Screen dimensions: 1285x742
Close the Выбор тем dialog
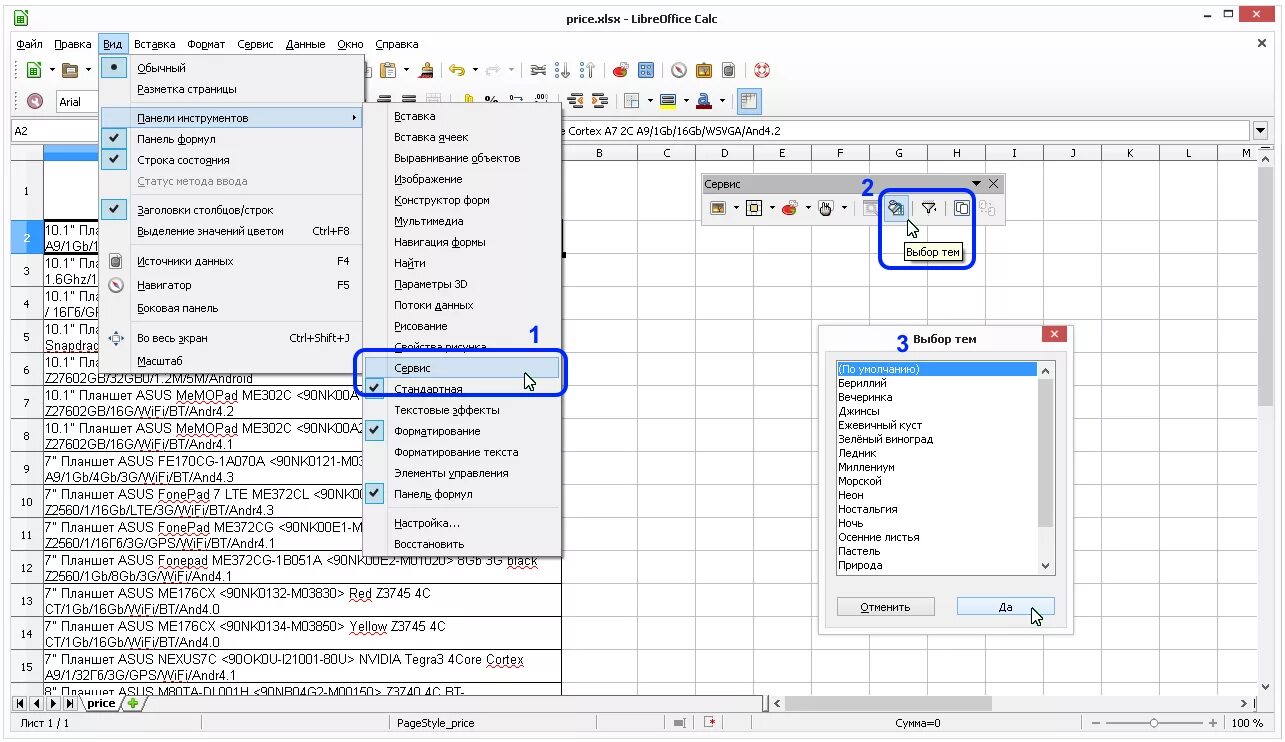[1052, 335]
